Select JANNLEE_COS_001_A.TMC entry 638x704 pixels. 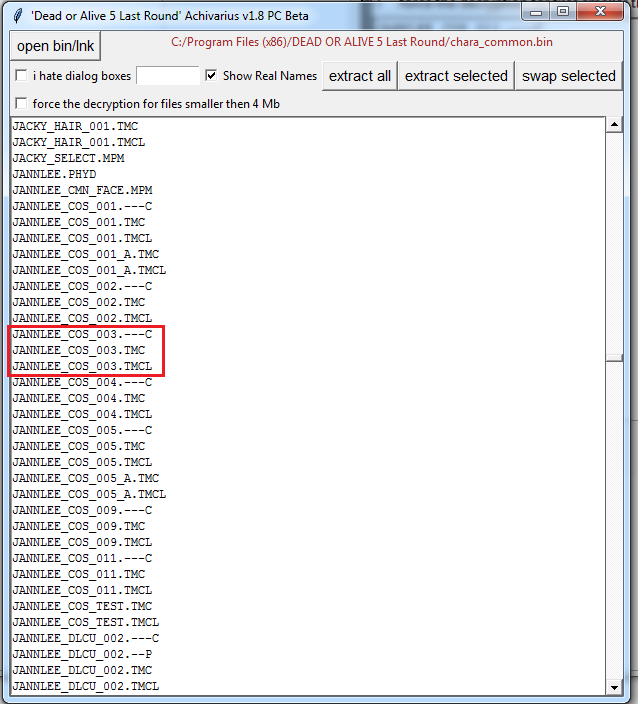[x=86, y=255]
